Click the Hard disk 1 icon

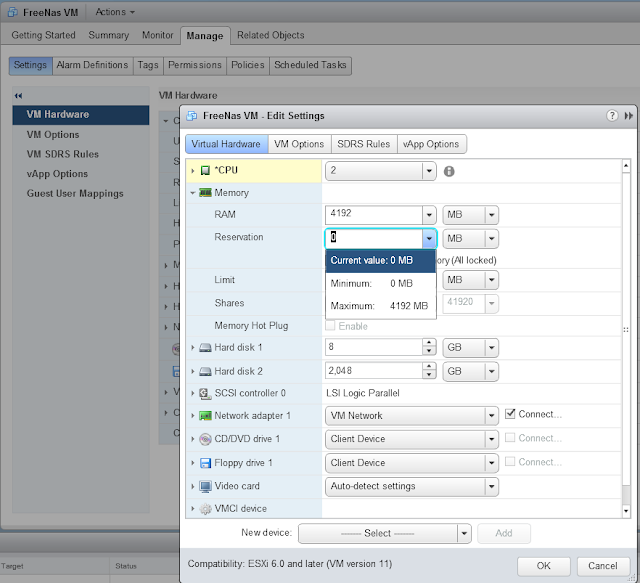point(205,348)
